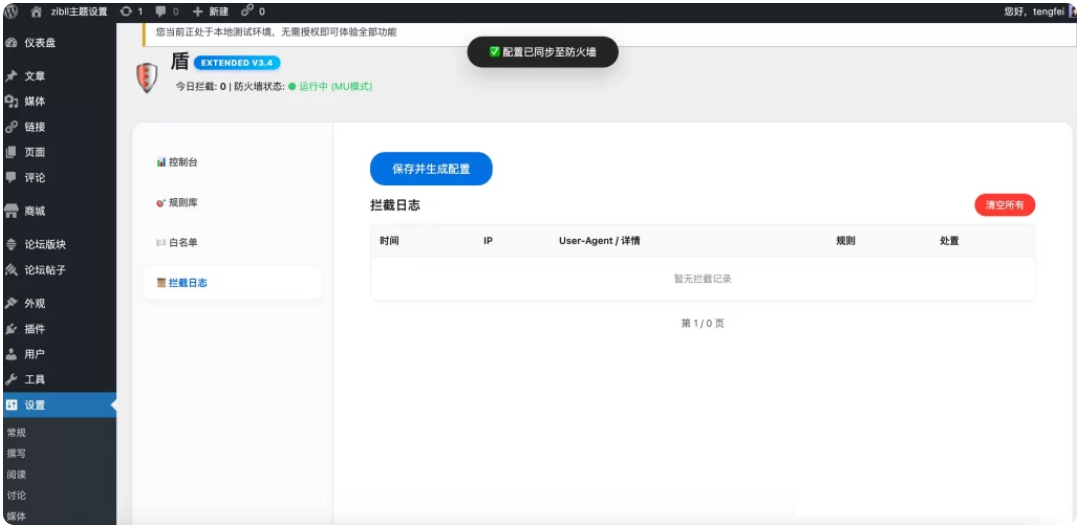Select the 白名单 tab

coord(183,243)
